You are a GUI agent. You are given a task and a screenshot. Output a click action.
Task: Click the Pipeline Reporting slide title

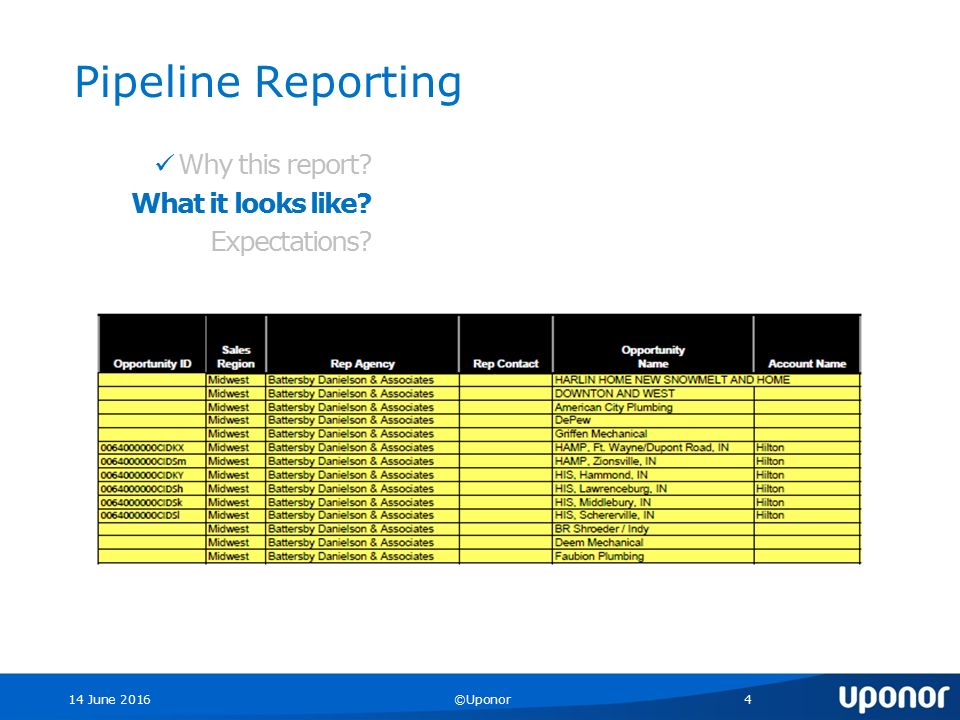click(268, 82)
